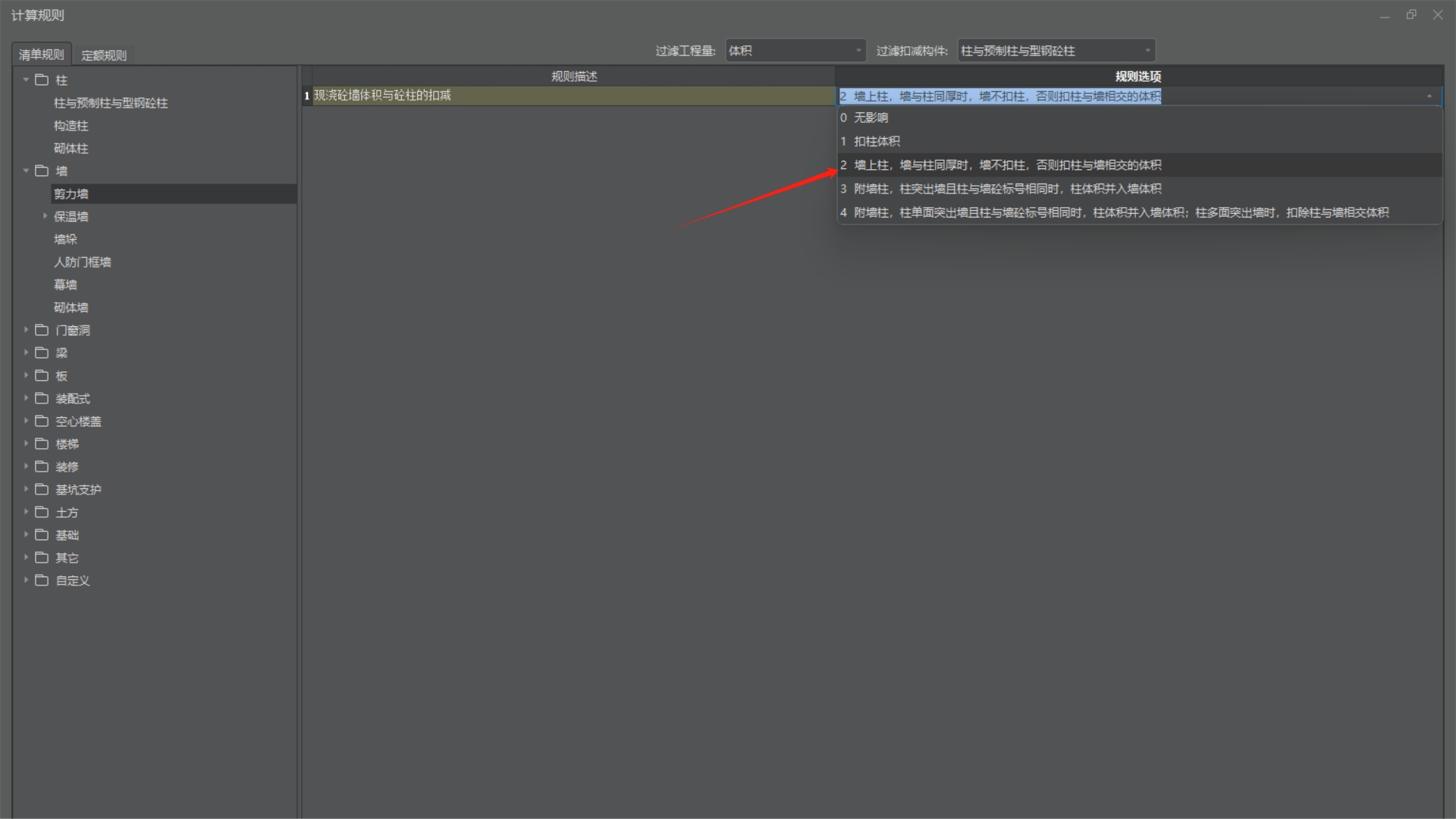Viewport: 1456px width, 819px height.
Task: Close the 计算规则 window
Action: click(x=1438, y=15)
